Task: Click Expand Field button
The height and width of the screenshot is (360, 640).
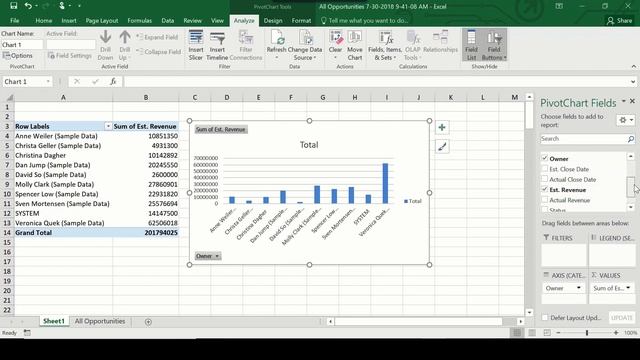Action: (158, 37)
